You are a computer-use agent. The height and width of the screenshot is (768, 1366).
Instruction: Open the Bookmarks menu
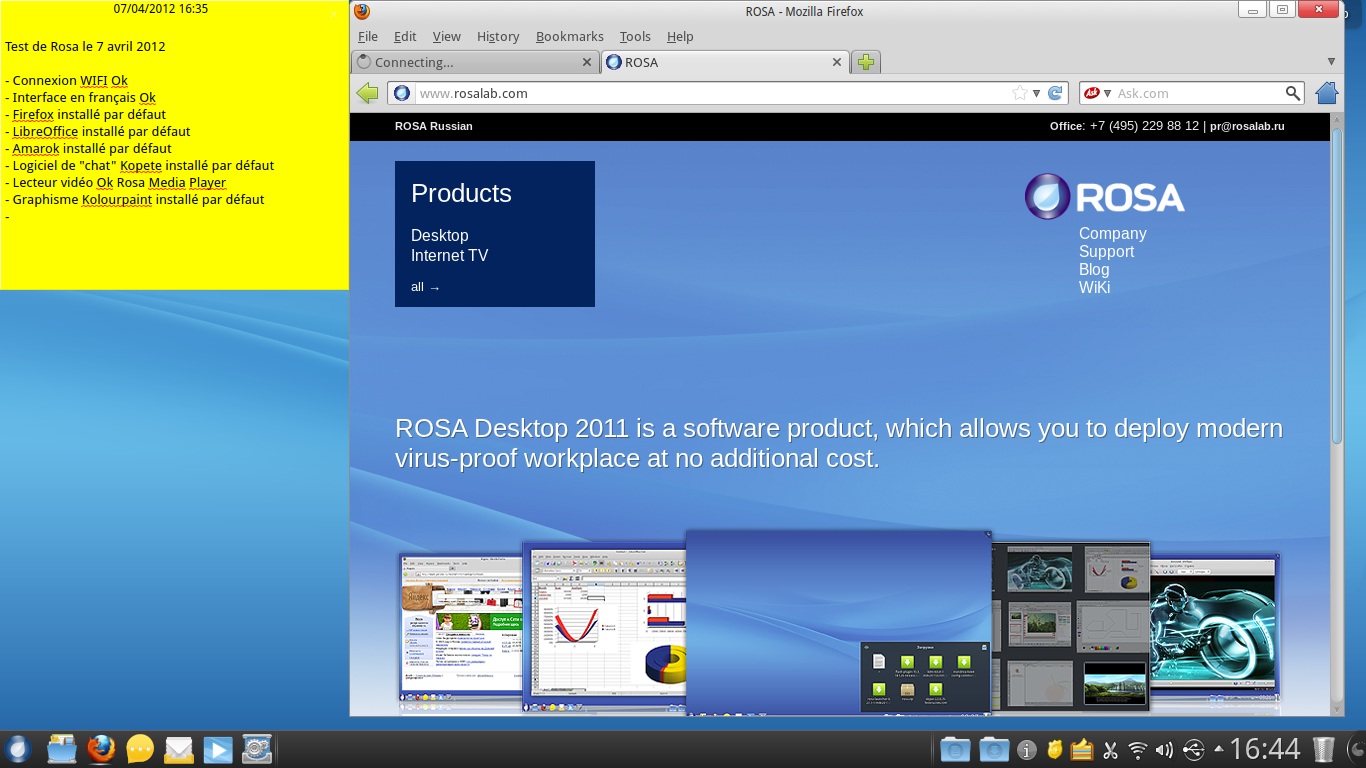point(570,37)
